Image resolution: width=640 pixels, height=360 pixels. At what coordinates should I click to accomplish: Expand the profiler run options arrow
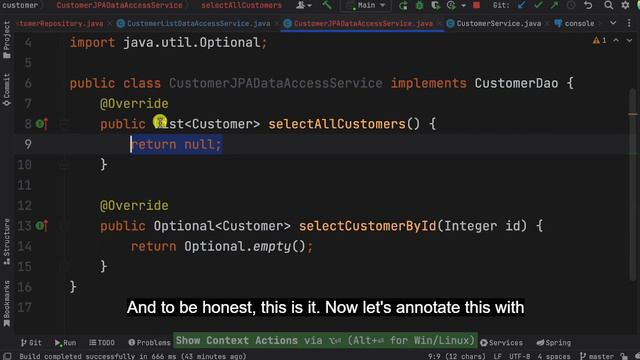pos(463,5)
